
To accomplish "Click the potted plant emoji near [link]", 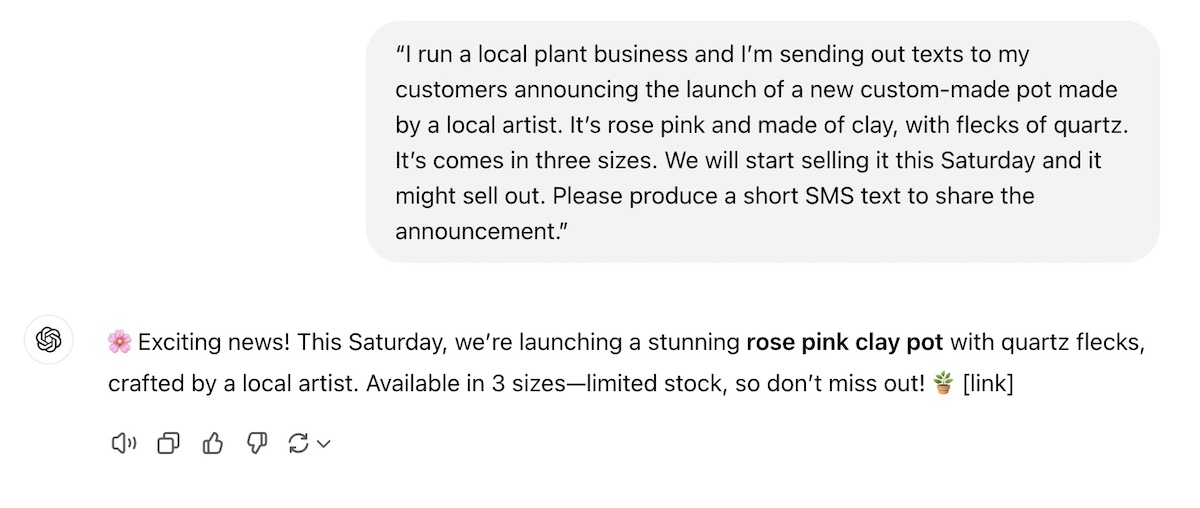I will pos(943,383).
